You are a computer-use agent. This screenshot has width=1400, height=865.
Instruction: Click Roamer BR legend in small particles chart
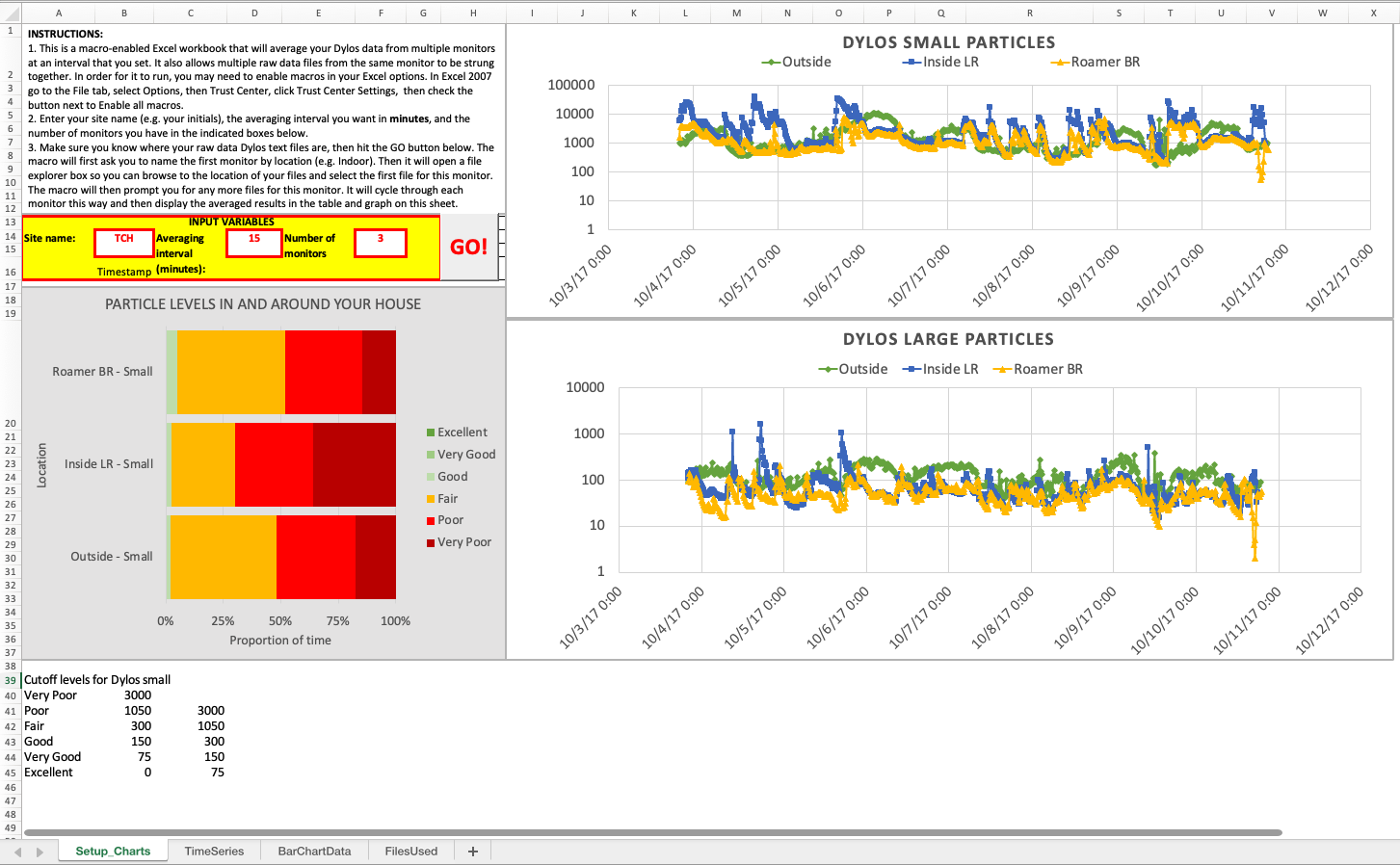(1096, 62)
